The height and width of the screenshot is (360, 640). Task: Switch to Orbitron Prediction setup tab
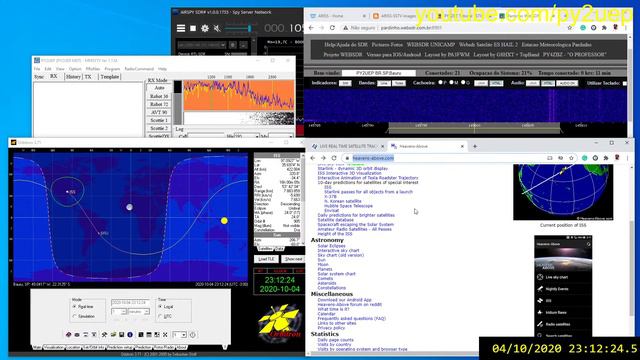[120, 347]
